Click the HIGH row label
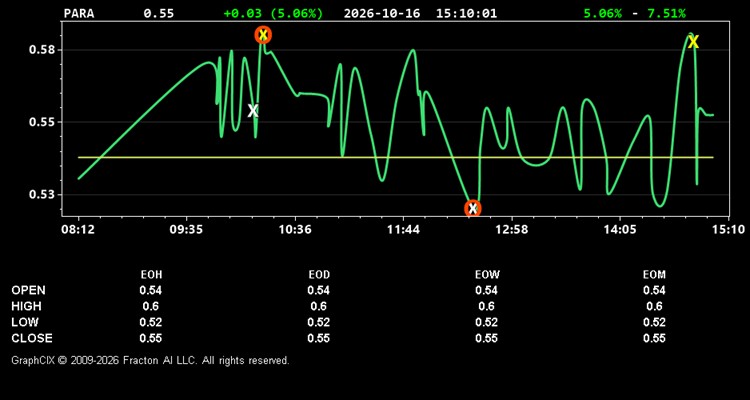750x400 pixels. [27, 306]
